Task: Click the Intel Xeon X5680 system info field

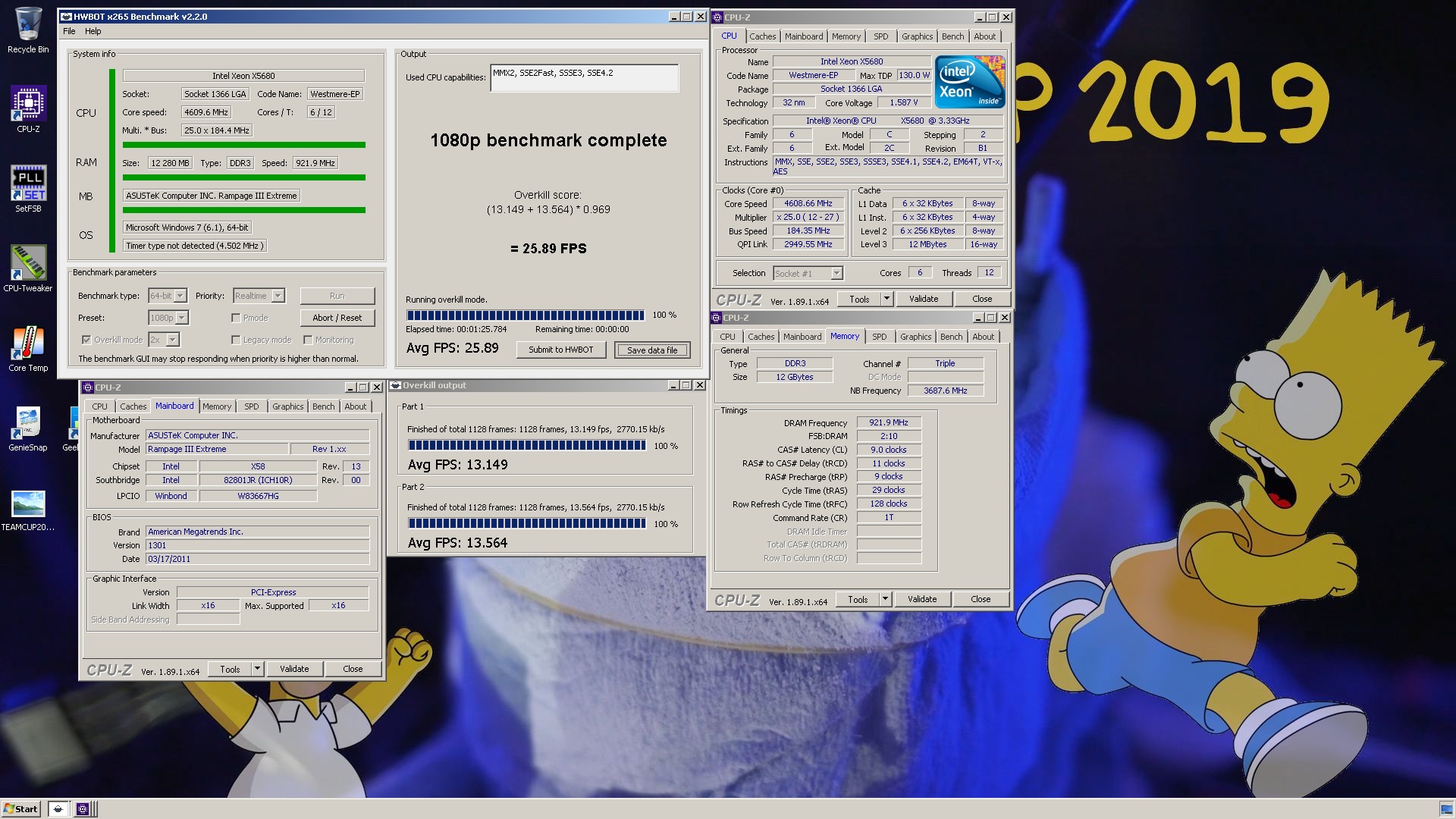Action: coord(243,76)
